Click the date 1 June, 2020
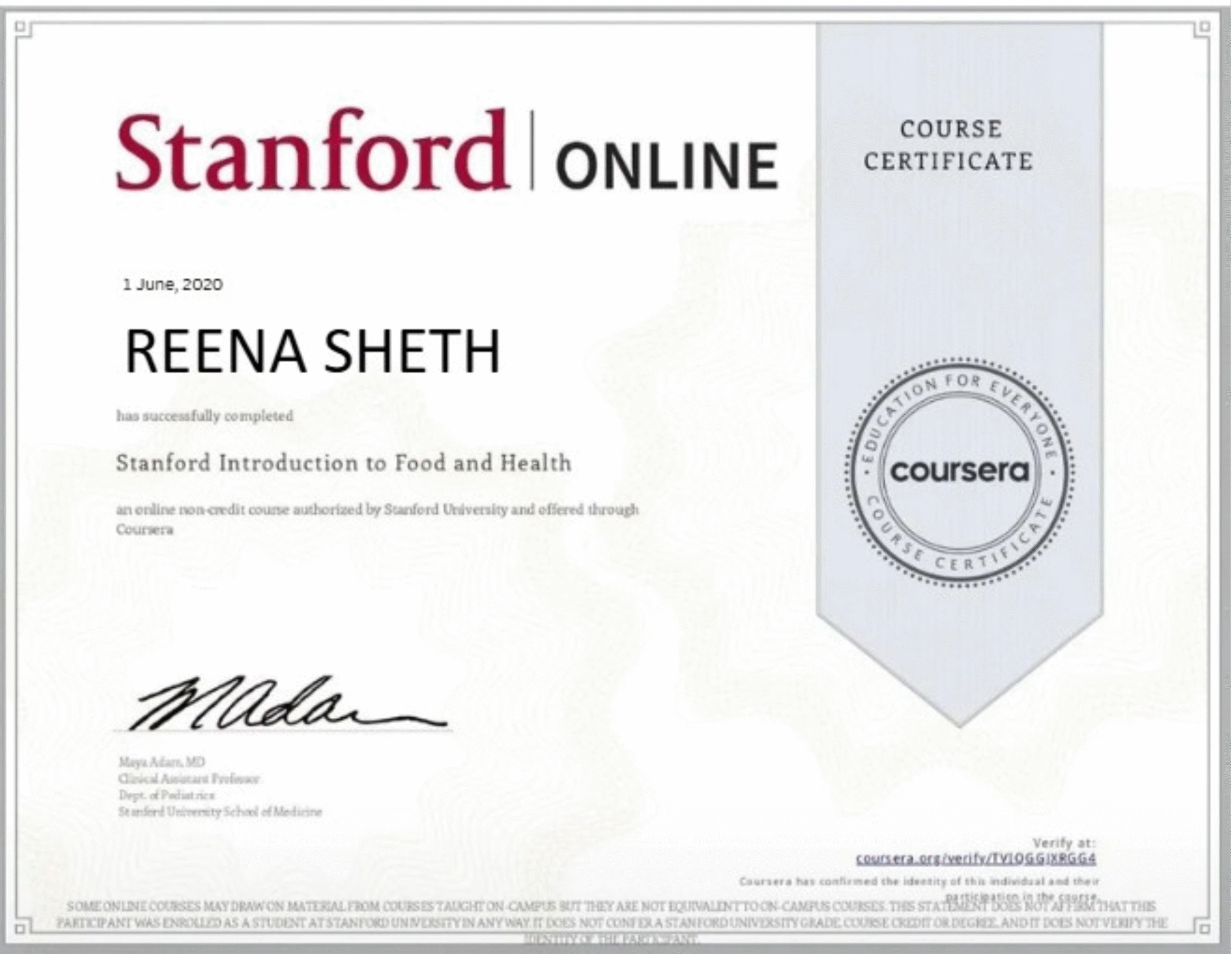The width and height of the screenshot is (1232, 954). pyautogui.click(x=173, y=284)
